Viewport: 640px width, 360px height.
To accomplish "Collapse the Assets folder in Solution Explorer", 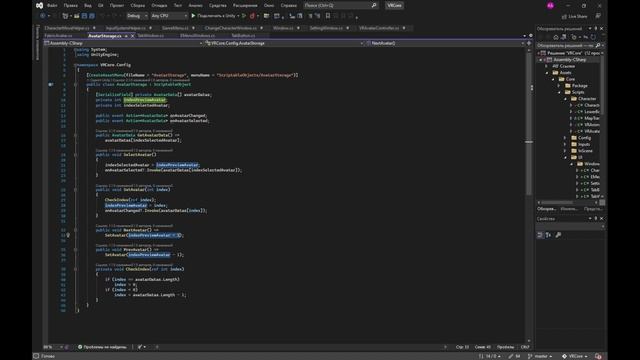I will (547, 73).
